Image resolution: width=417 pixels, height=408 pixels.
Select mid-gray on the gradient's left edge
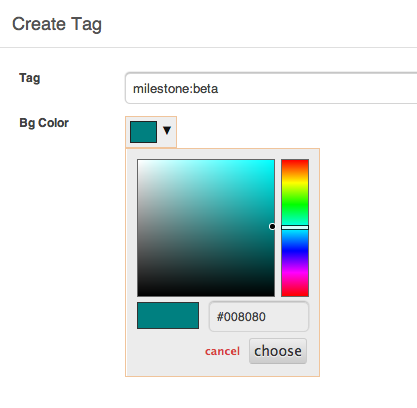[139, 228]
